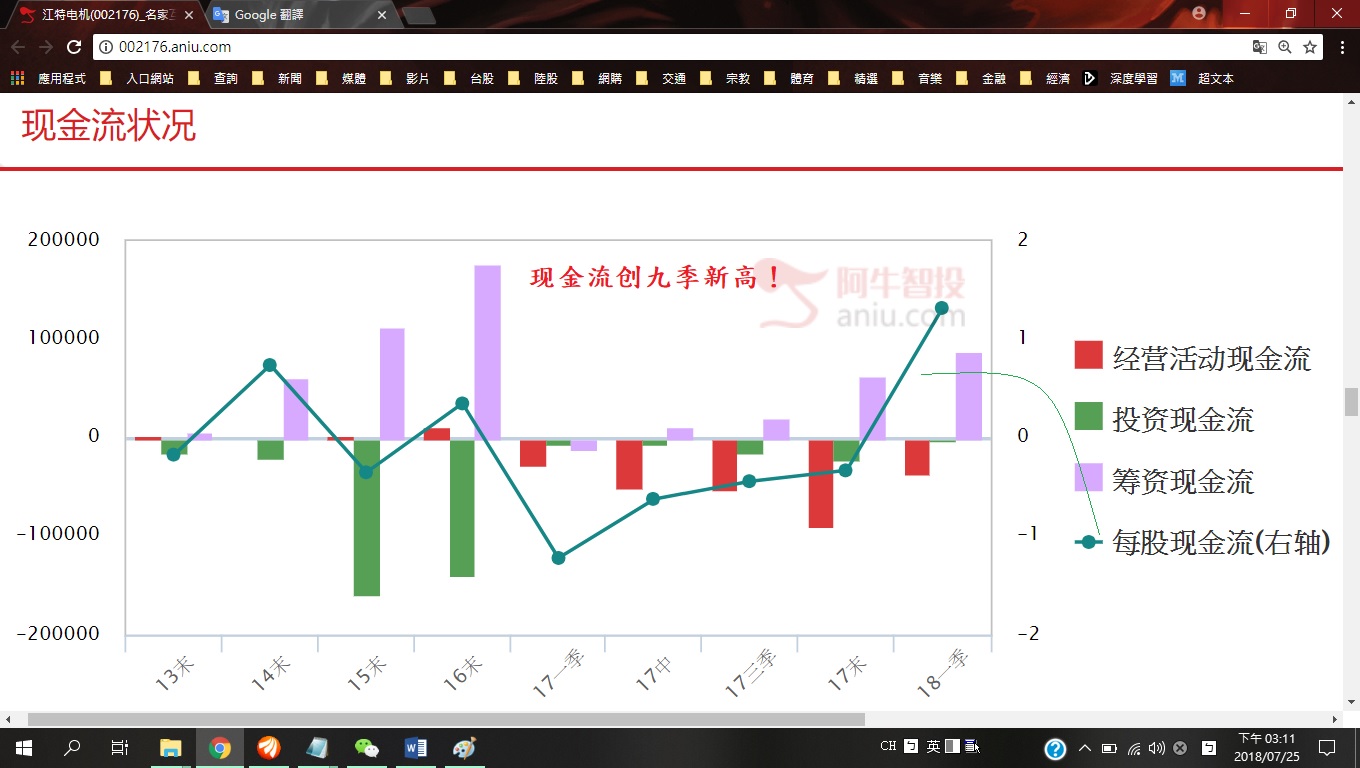The image size is (1360, 768).
Task: Click the browser Forward arrow
Action: (46, 47)
